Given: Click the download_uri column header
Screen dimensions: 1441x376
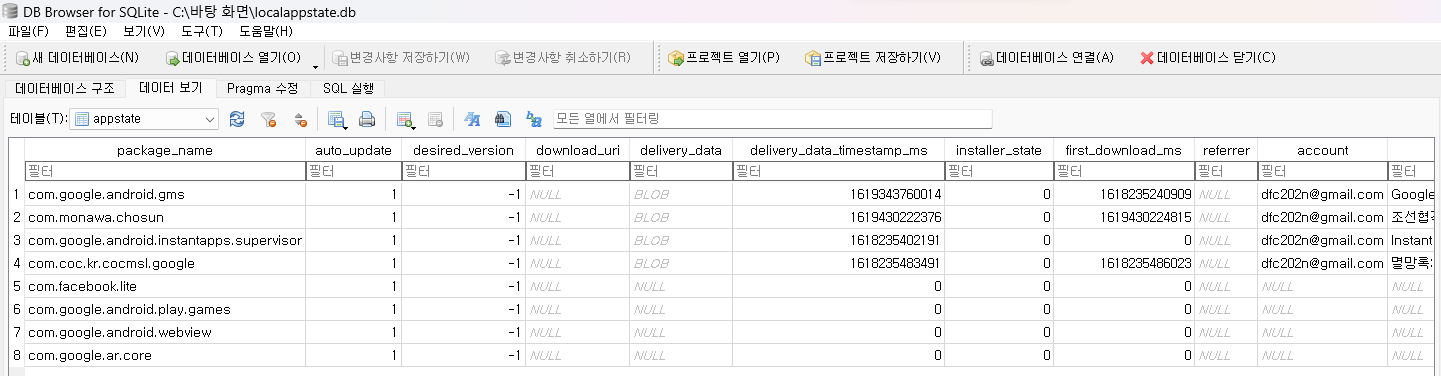Looking at the screenshot, I should point(577,150).
